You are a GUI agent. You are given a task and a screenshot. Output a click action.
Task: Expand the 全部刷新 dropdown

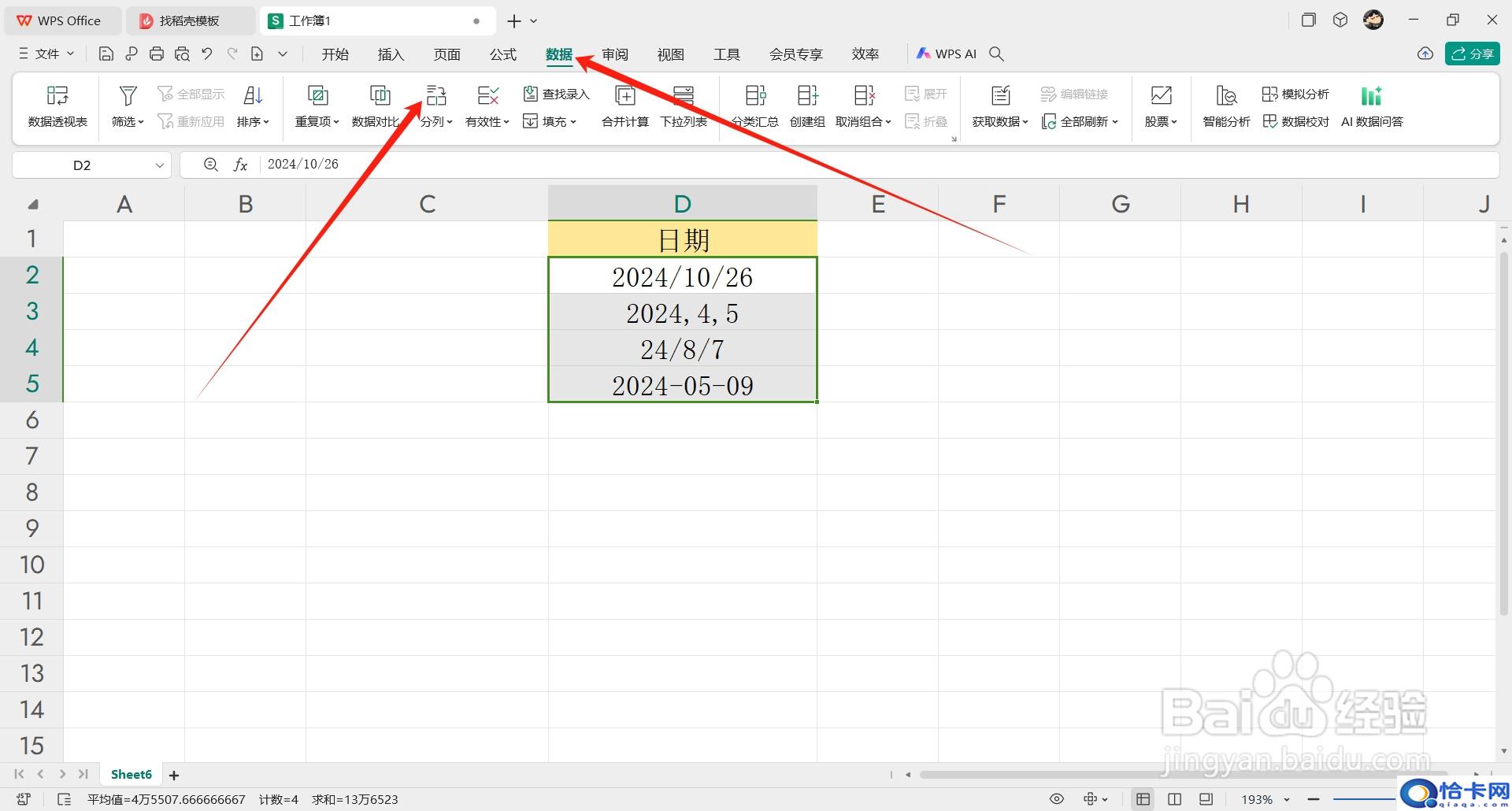pos(1115,122)
